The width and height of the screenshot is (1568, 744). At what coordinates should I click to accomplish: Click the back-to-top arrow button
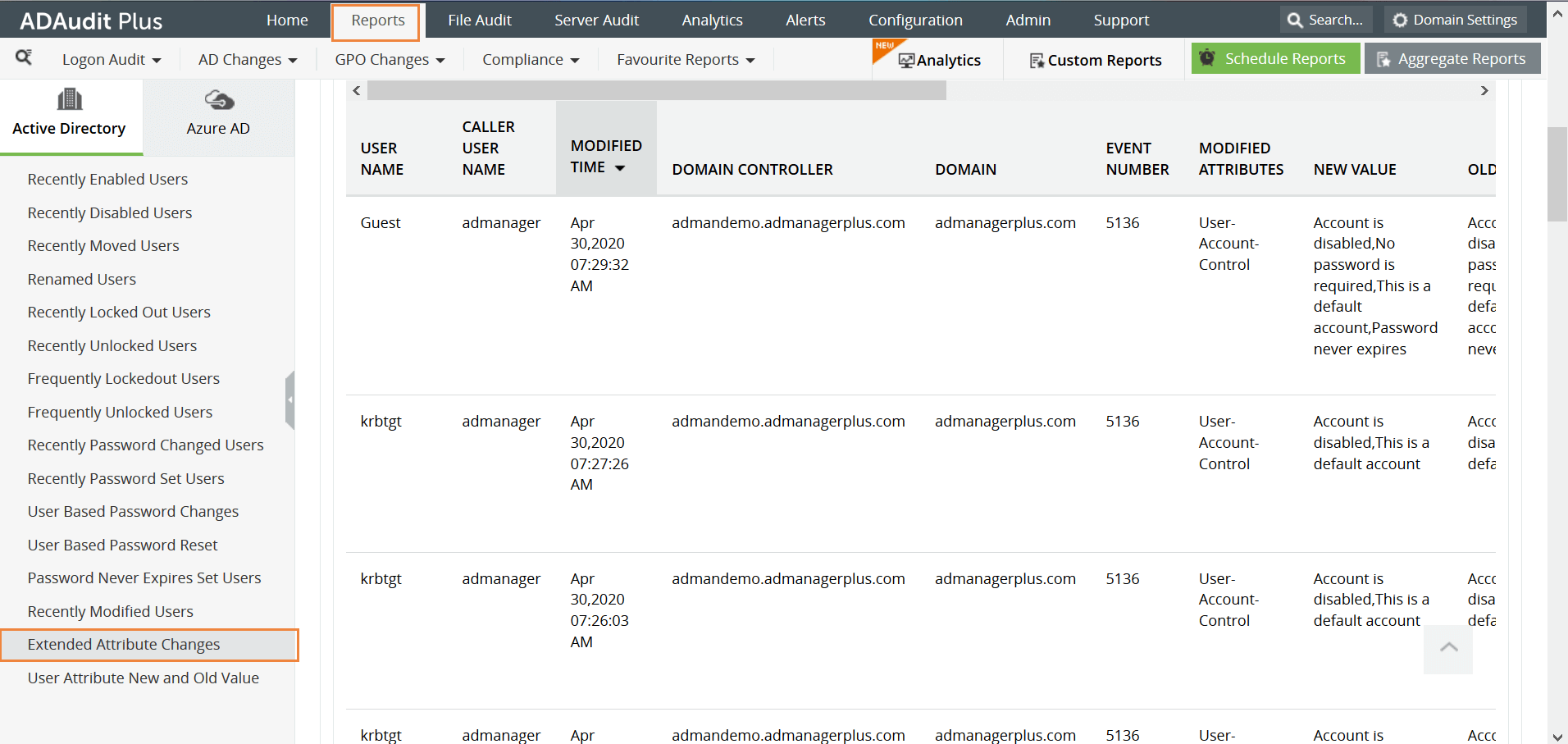tap(1448, 649)
